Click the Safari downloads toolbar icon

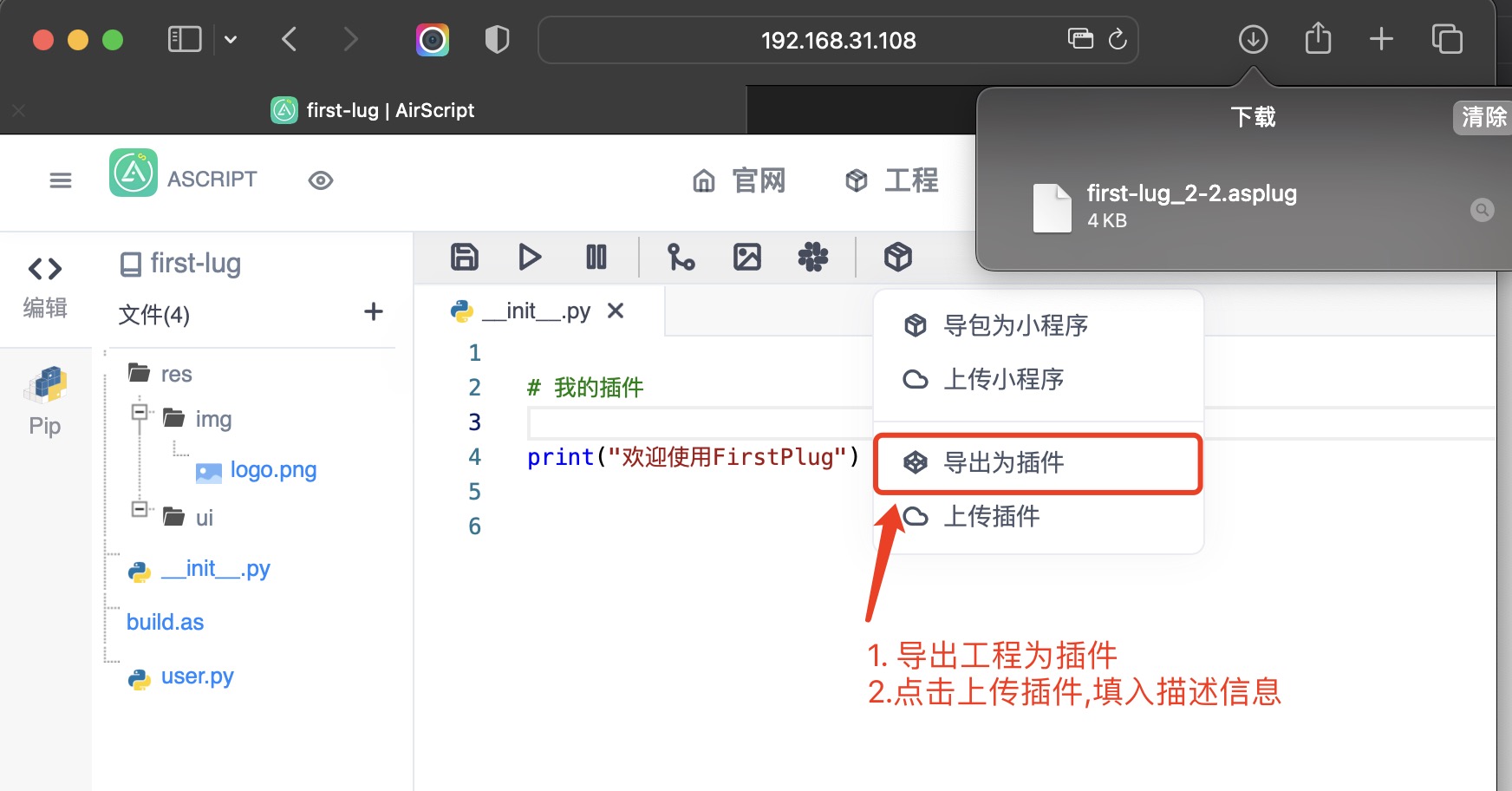click(x=1253, y=39)
